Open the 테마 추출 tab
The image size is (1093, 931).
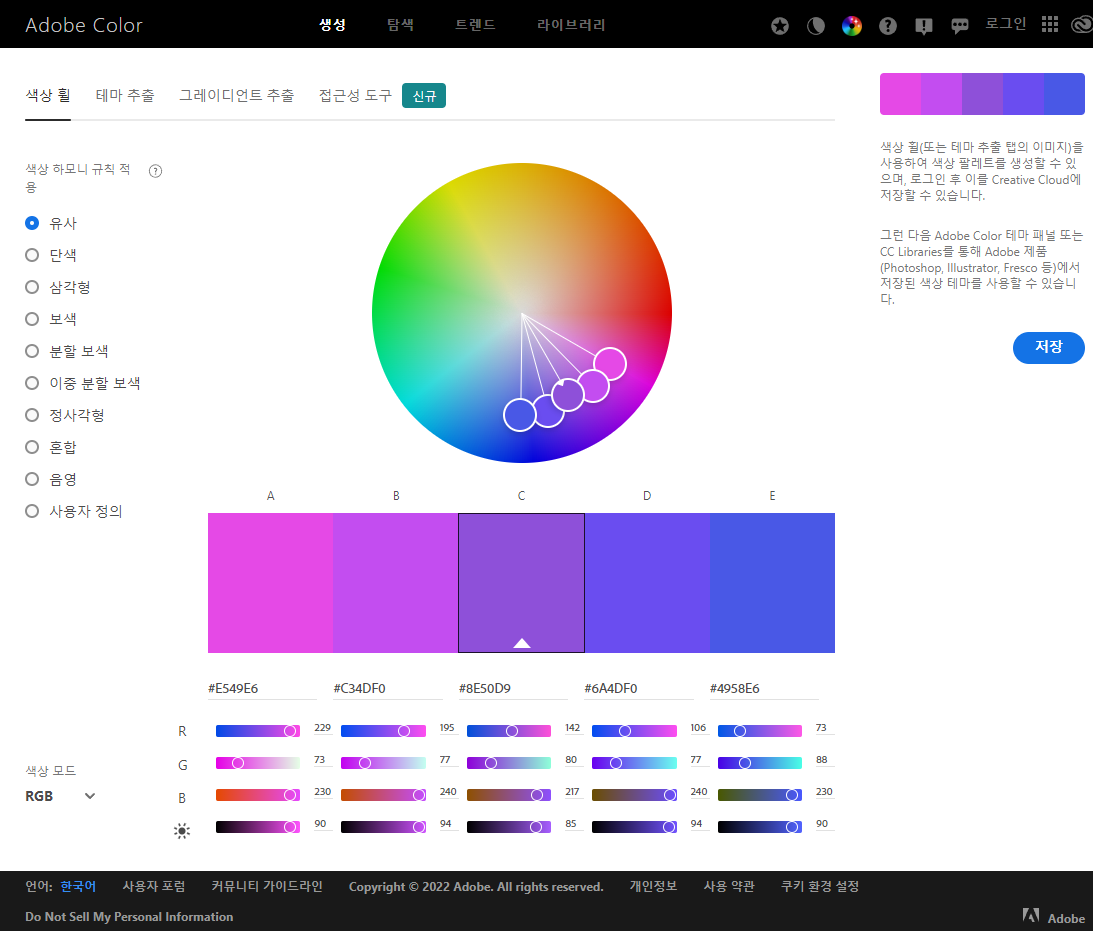[125, 95]
